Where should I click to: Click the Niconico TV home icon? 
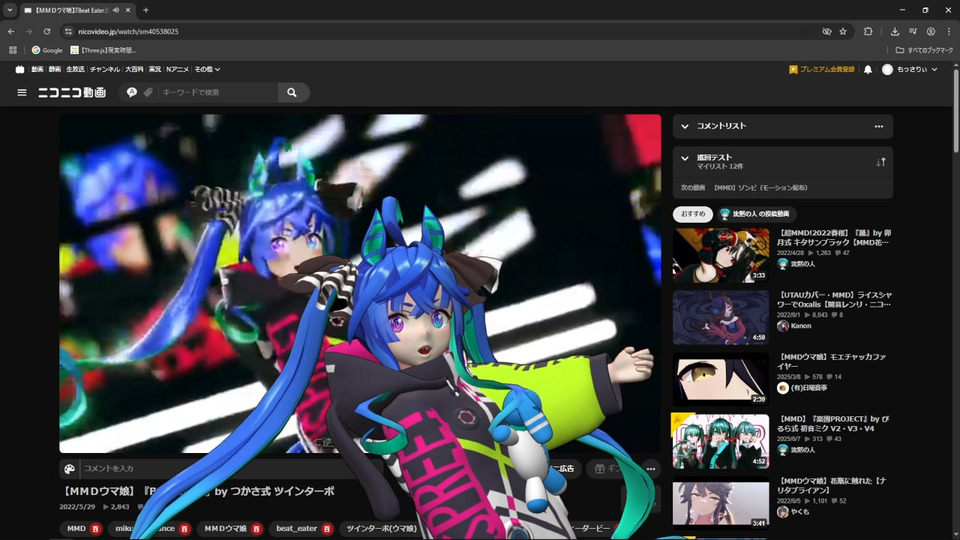(20, 69)
